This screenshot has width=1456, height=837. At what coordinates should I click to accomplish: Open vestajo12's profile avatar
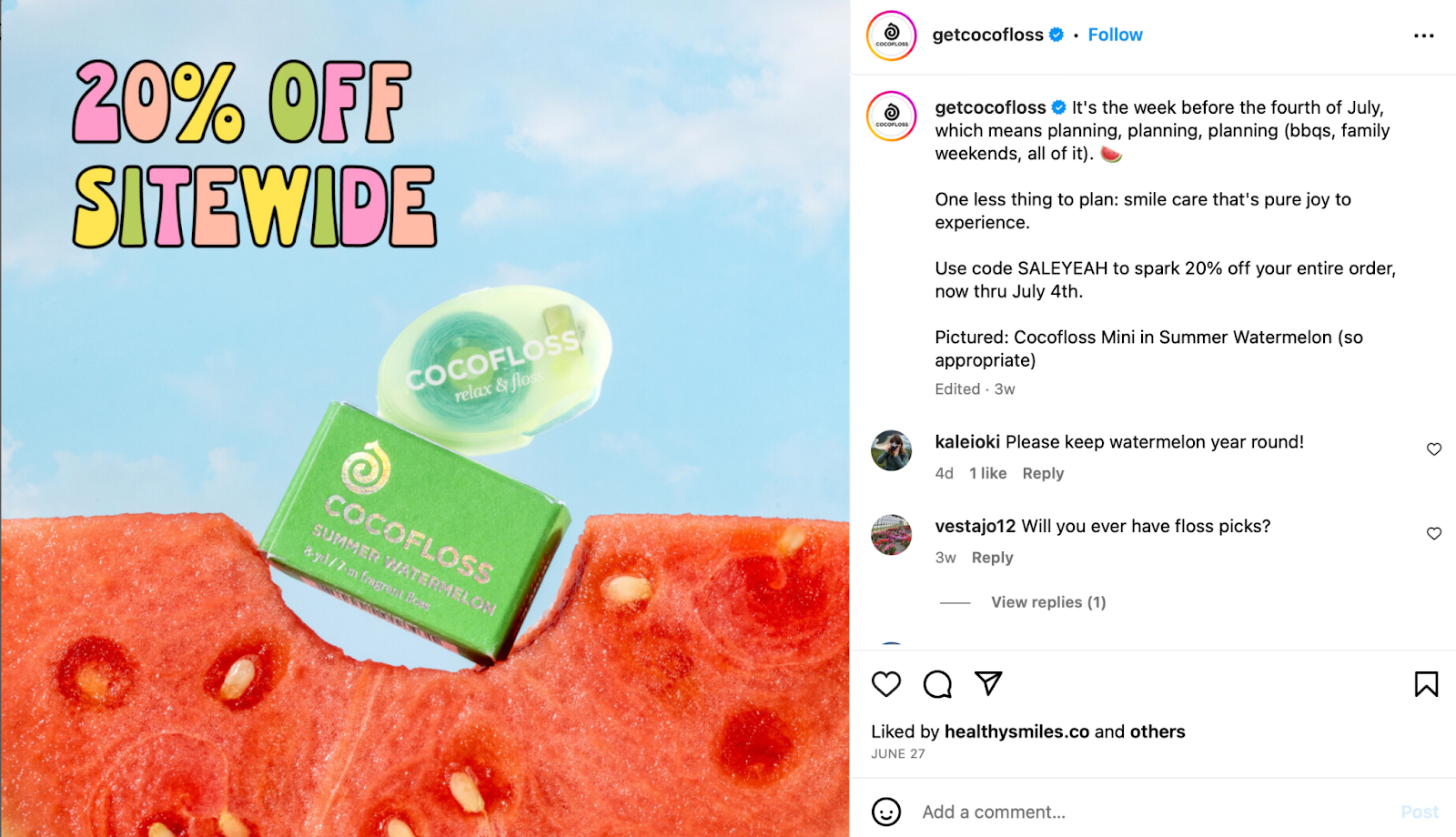[892, 535]
